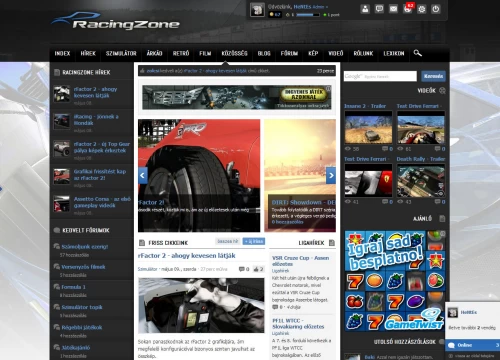Click the RACINGZONE HÍREK header icon

click(57, 72)
